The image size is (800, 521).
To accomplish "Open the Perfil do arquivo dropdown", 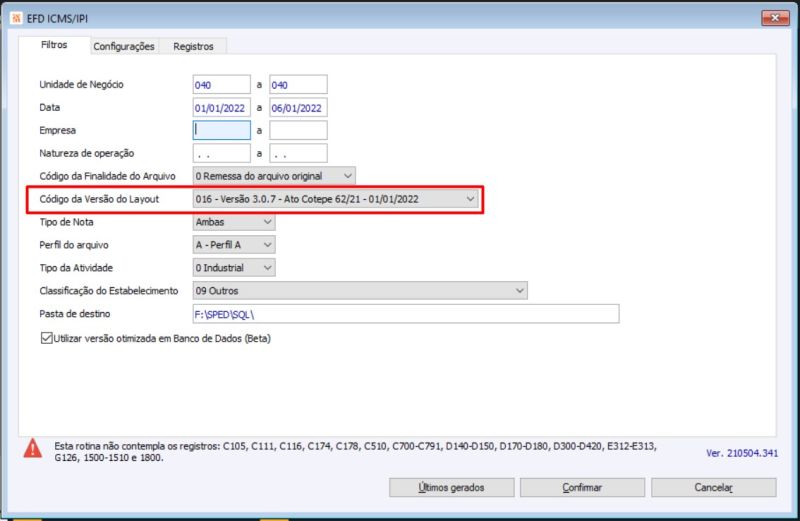I will tap(234, 245).
